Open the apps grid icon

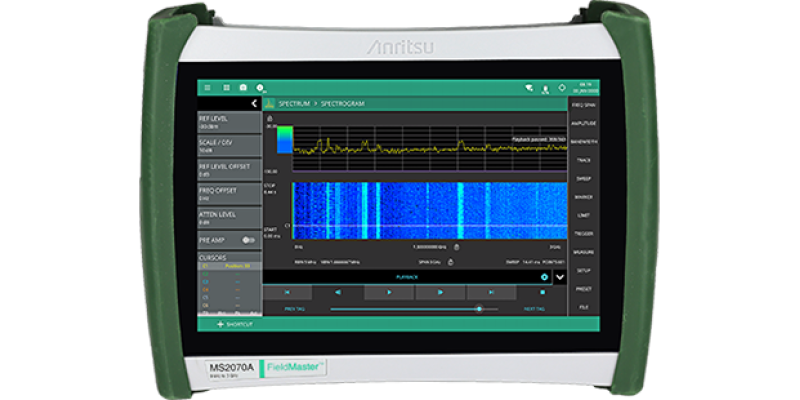coord(226,88)
